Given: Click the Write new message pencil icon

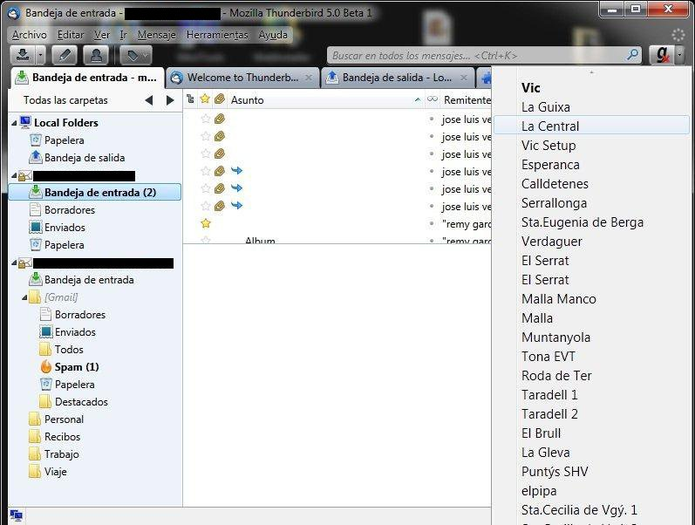Looking at the screenshot, I should pyautogui.click(x=64, y=55).
